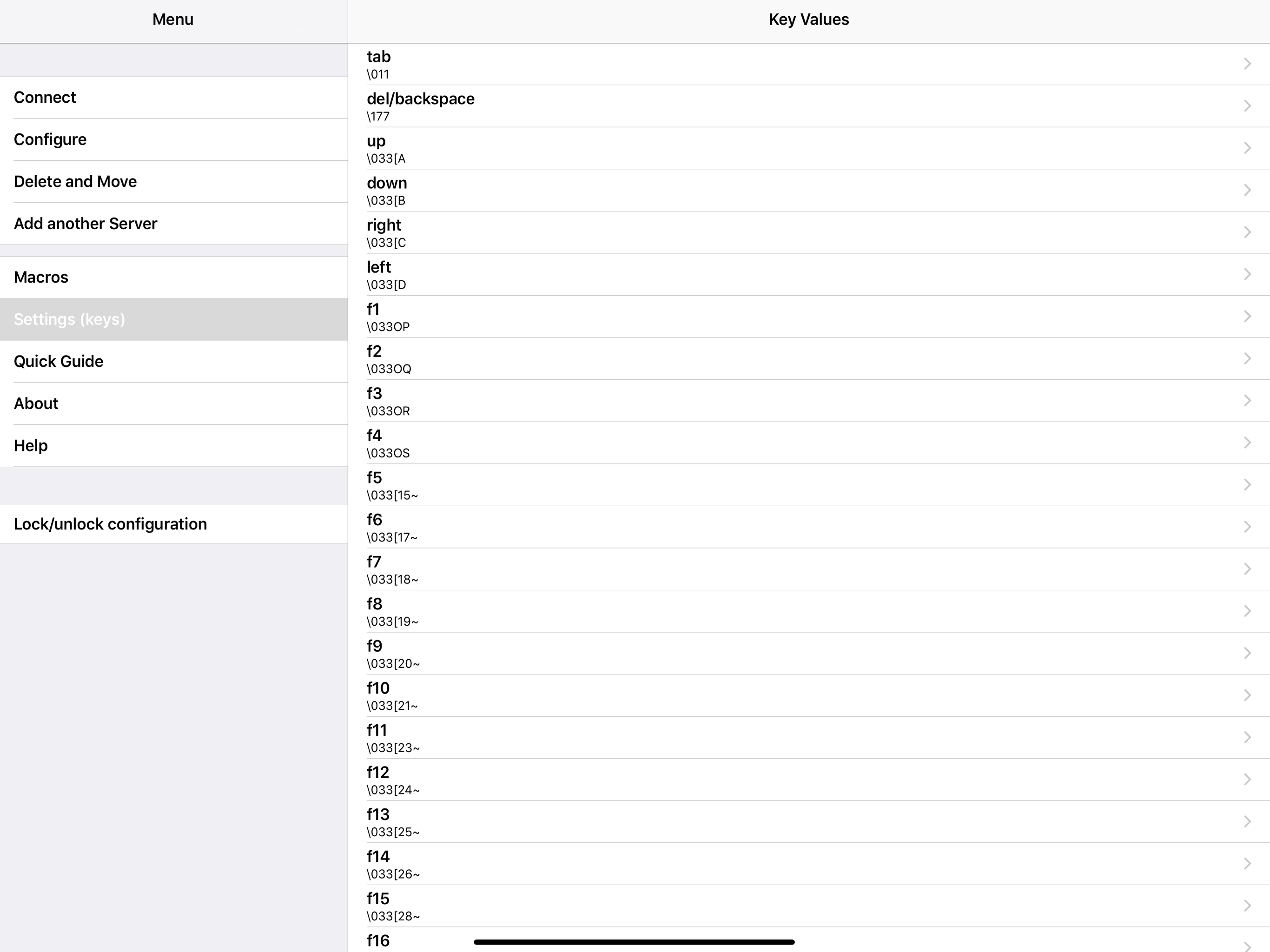1270x952 pixels.
Task: Tap Lock/unlock configuration
Action: pyautogui.click(x=110, y=524)
